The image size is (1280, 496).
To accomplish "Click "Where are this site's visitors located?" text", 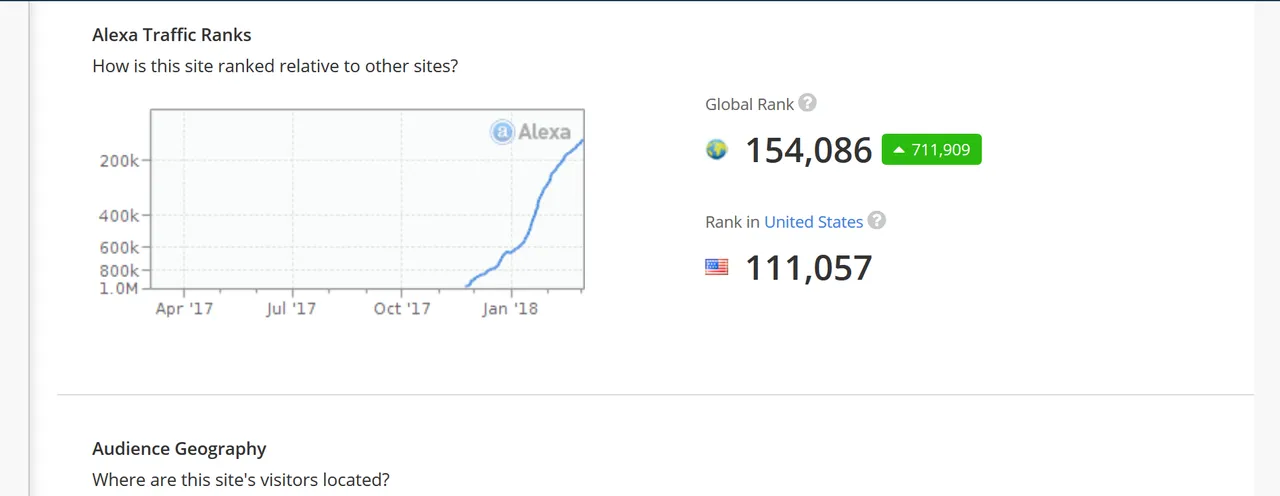I will (x=241, y=480).
